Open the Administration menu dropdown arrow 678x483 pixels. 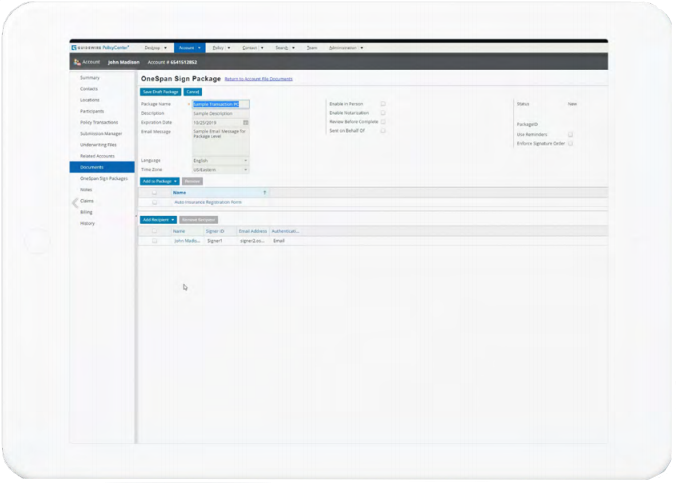[361, 48]
